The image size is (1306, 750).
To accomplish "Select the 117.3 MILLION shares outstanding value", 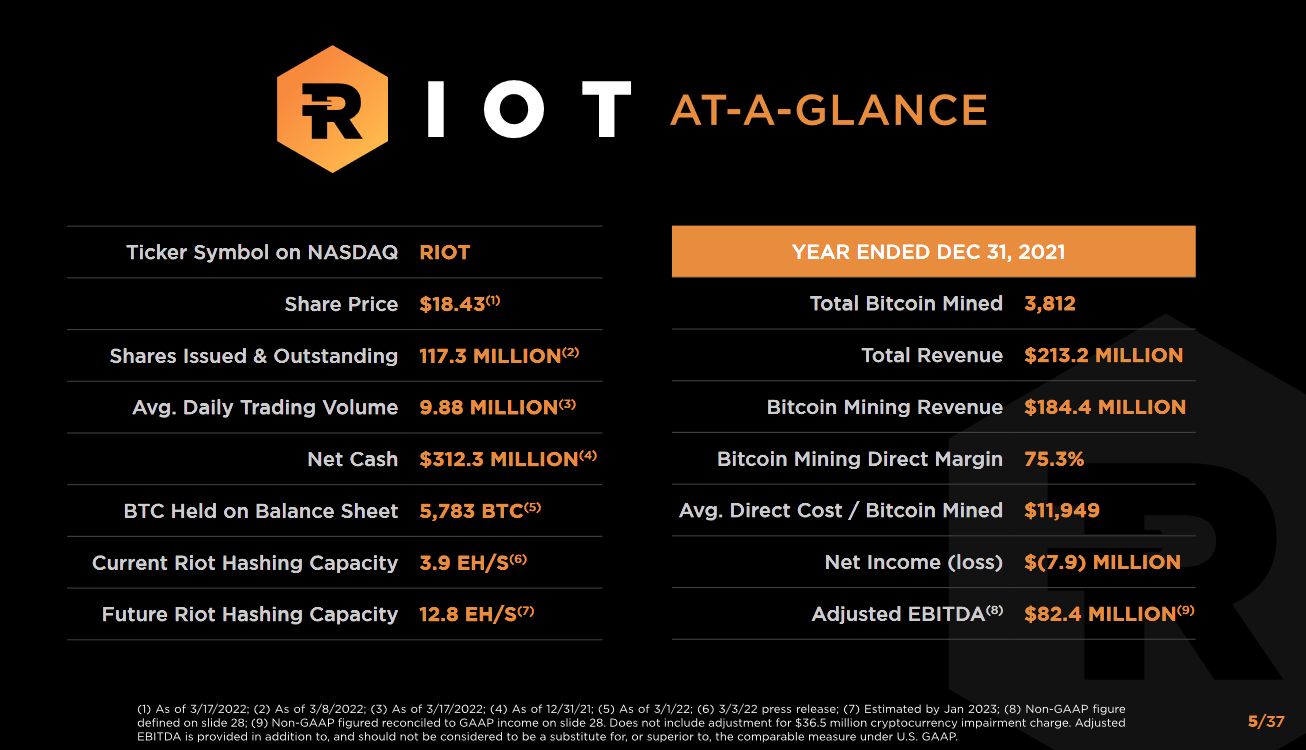I will [x=490, y=356].
